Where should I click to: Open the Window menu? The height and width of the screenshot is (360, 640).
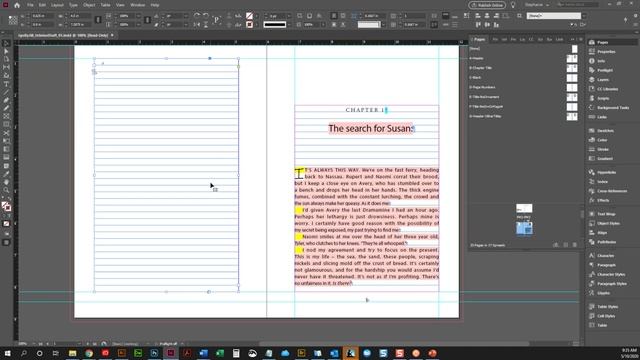click(x=138, y=5)
